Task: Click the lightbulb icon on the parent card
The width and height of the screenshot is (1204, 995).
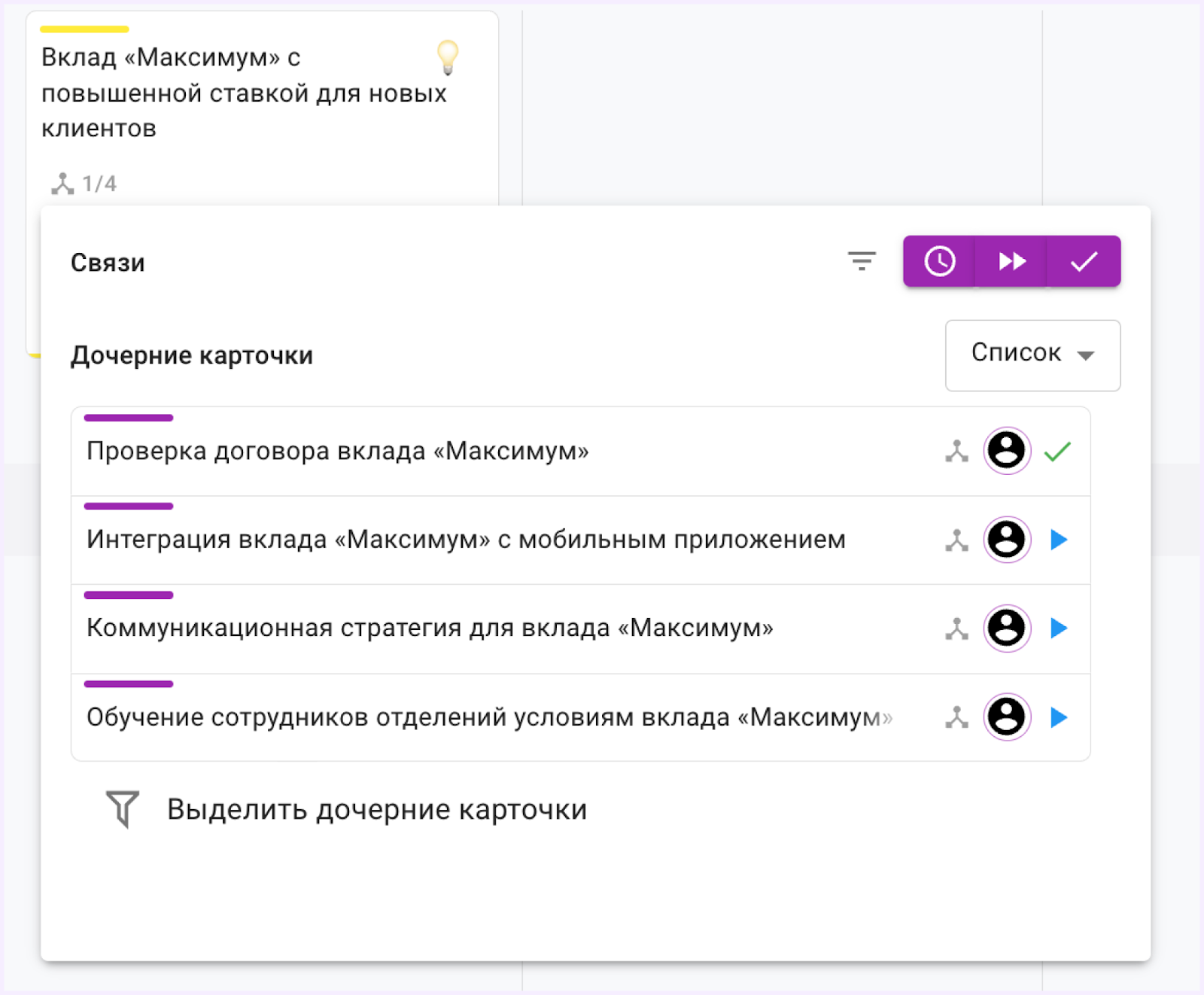Action: coord(448,57)
